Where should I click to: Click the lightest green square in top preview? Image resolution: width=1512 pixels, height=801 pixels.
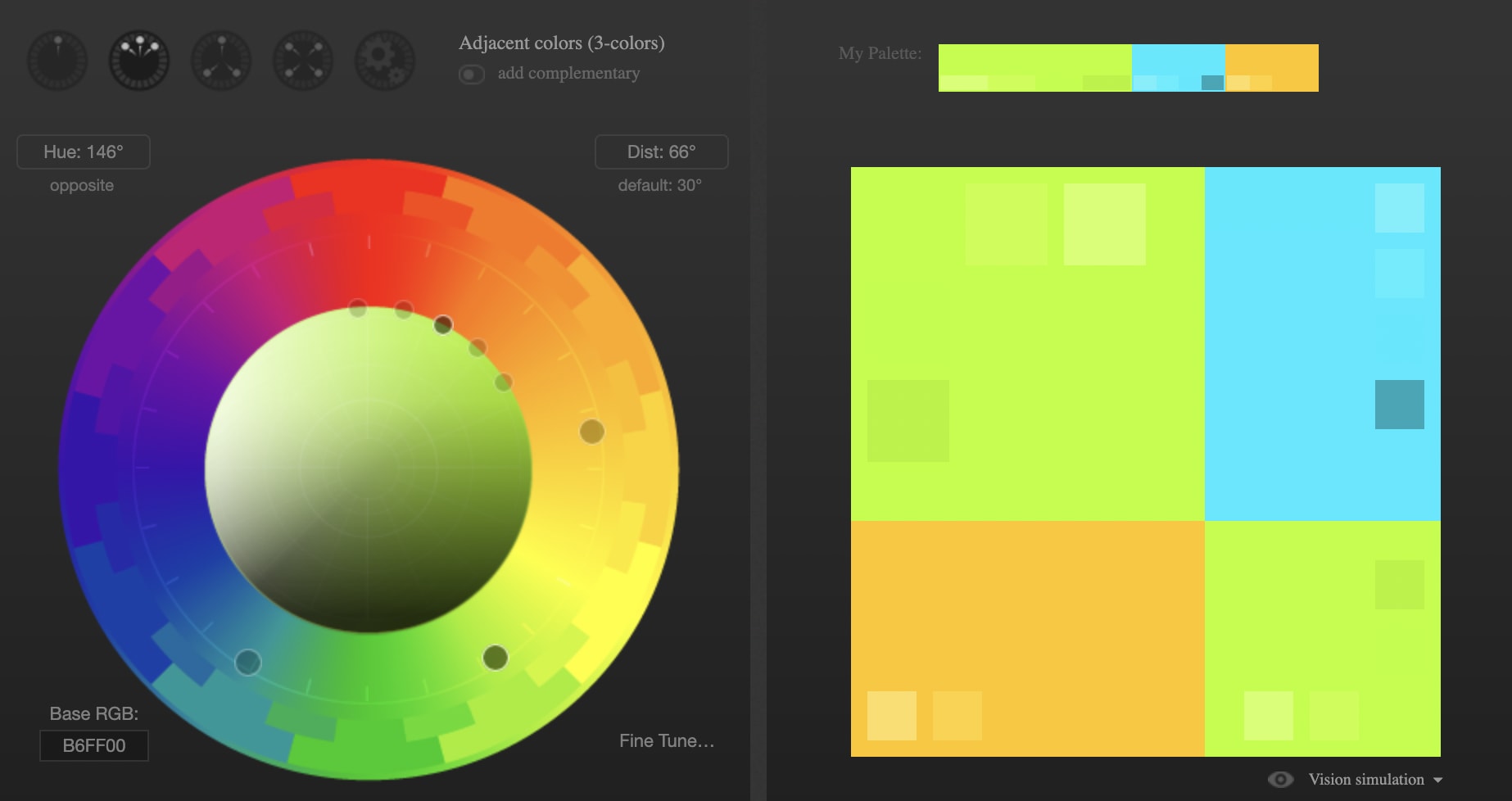point(1105,224)
